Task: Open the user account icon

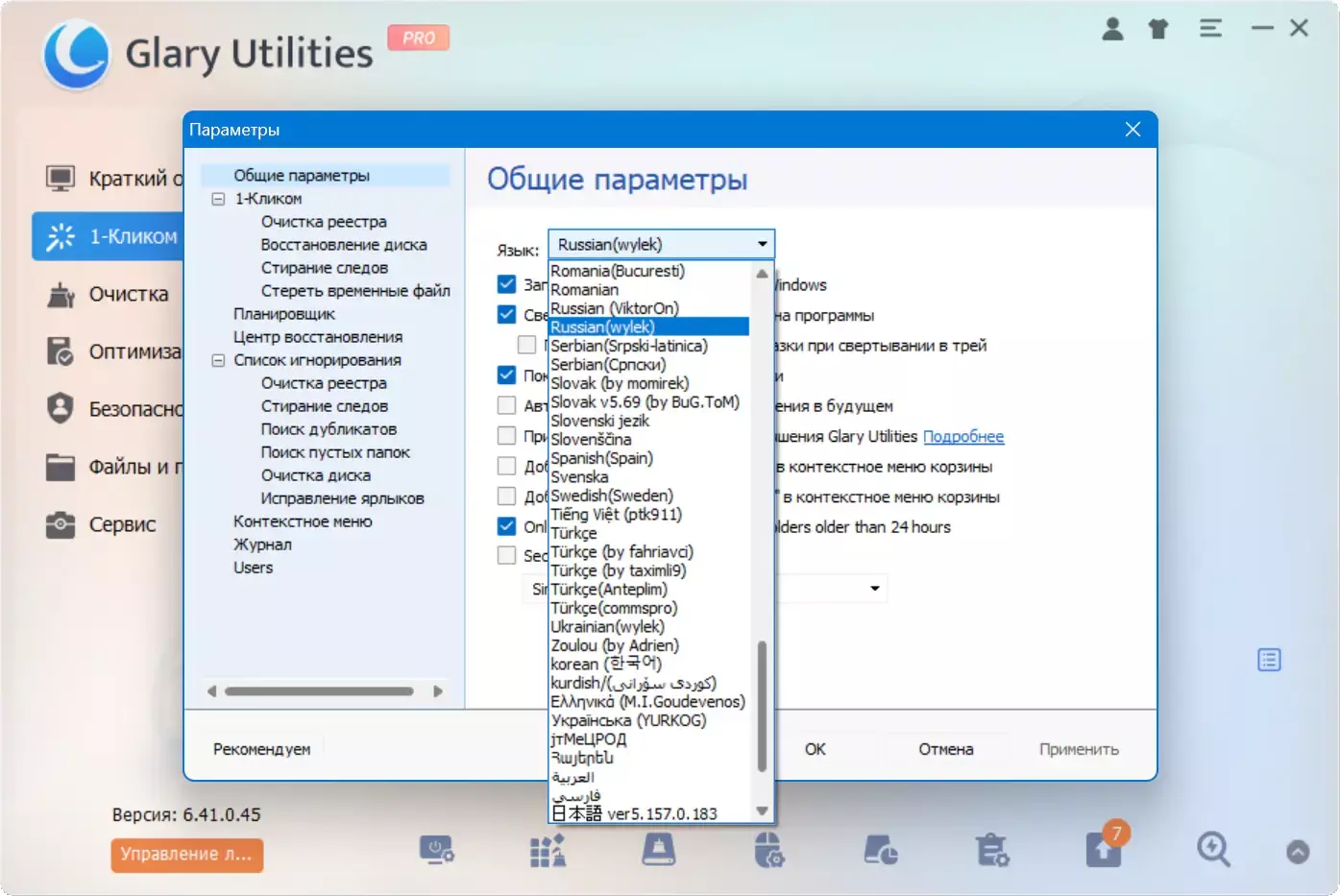Action: tap(1112, 29)
